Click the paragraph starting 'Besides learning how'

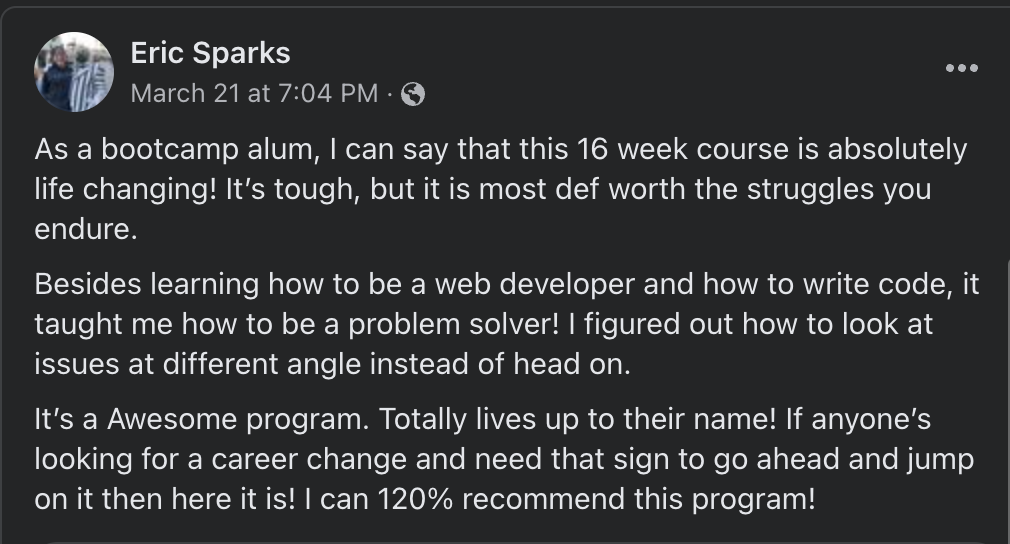tap(506, 324)
